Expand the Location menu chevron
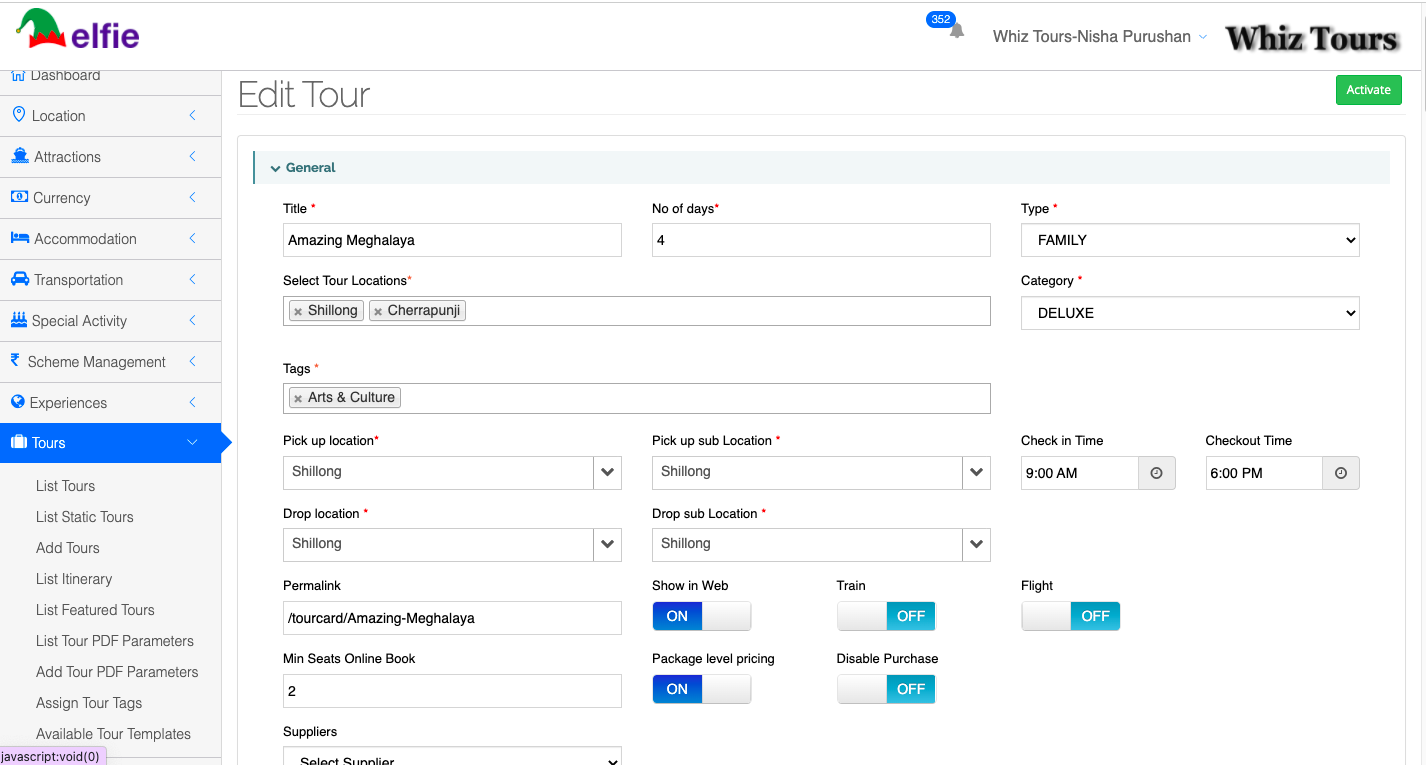Screen dimensions: 1426x765 (193, 115)
